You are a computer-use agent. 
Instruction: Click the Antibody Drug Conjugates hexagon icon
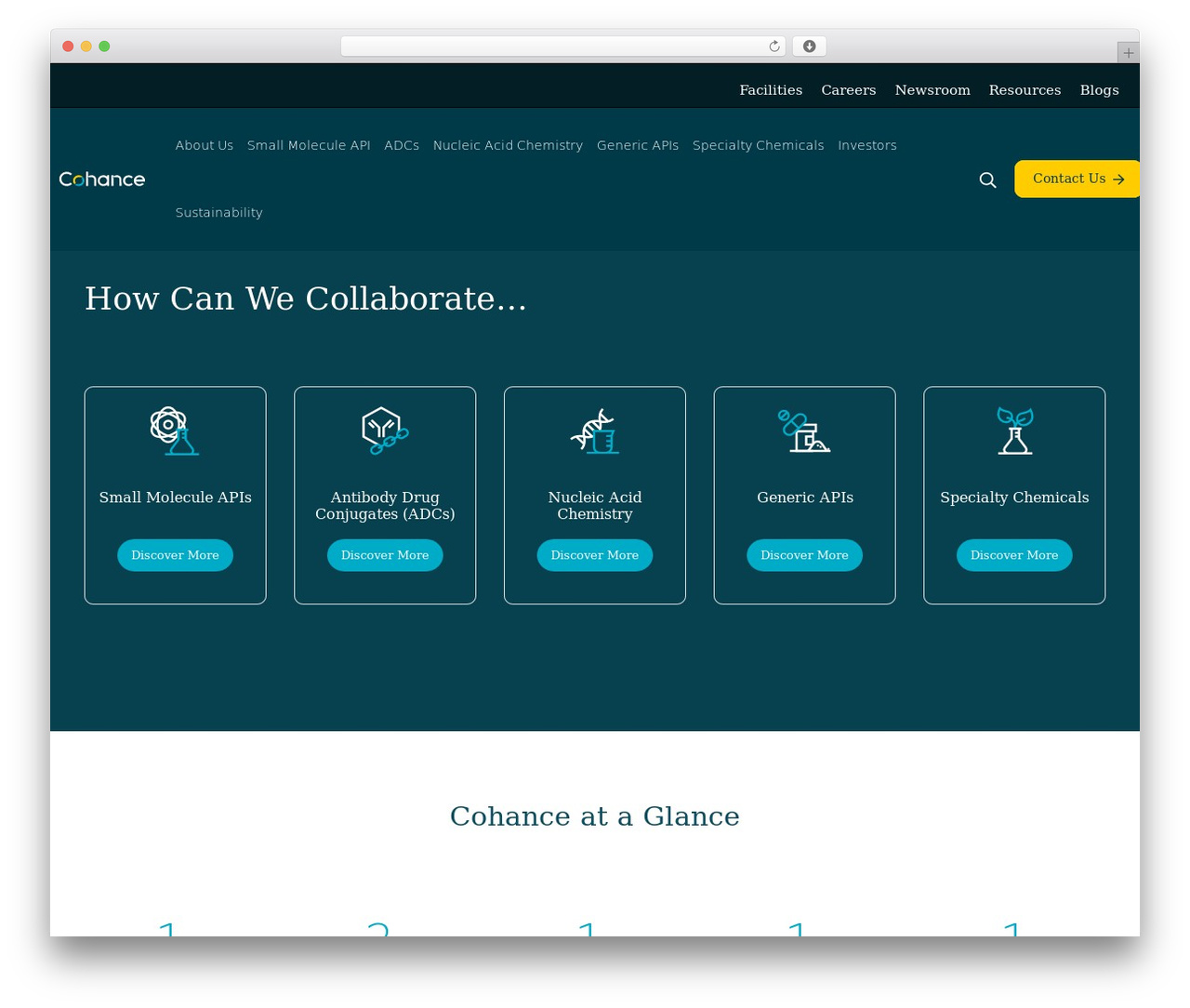pos(385,431)
